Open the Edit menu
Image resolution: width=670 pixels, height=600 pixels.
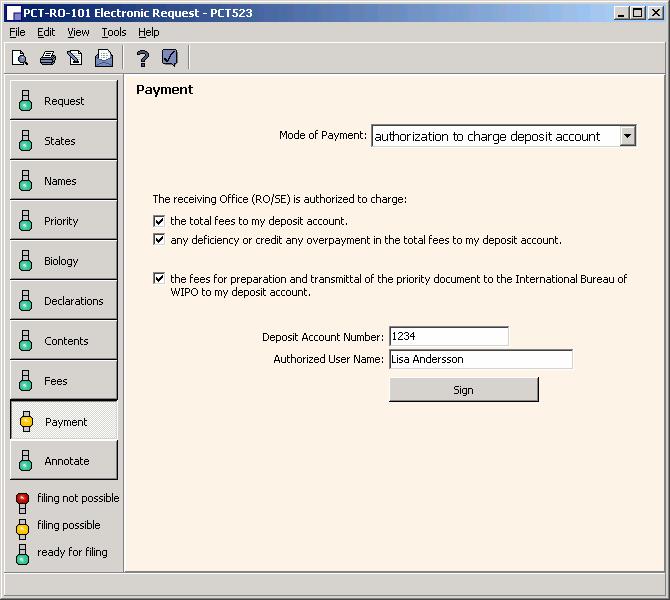click(46, 32)
